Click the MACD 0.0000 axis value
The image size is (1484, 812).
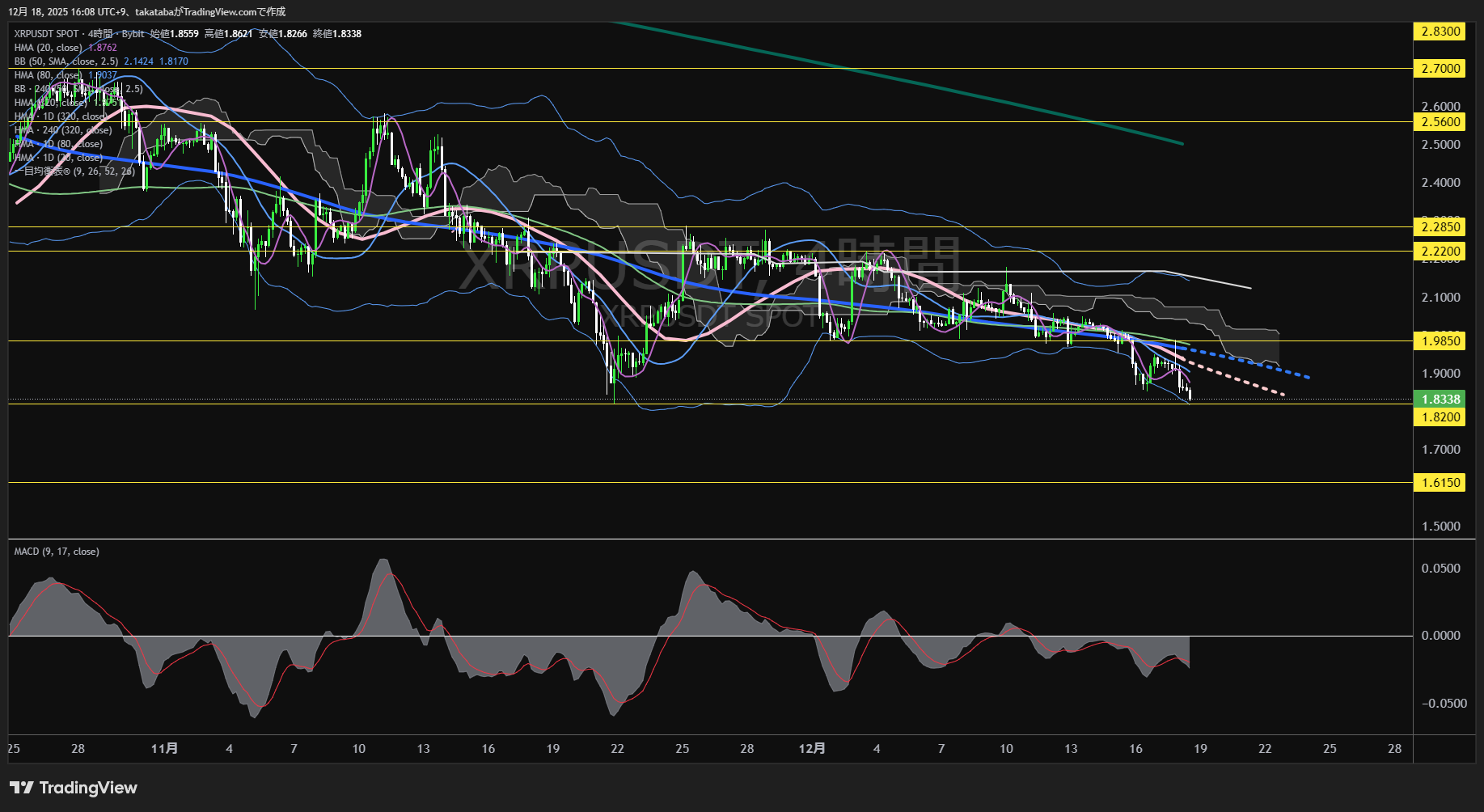coord(1440,636)
